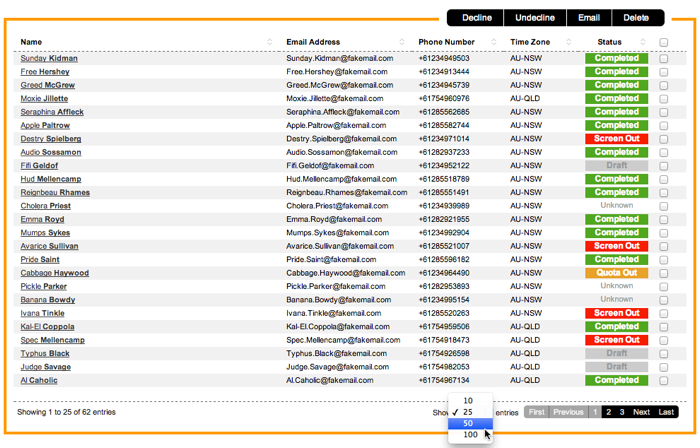Select the checkbox in Al Caholic row
Viewport: 700px width, 448px height.
click(x=664, y=381)
